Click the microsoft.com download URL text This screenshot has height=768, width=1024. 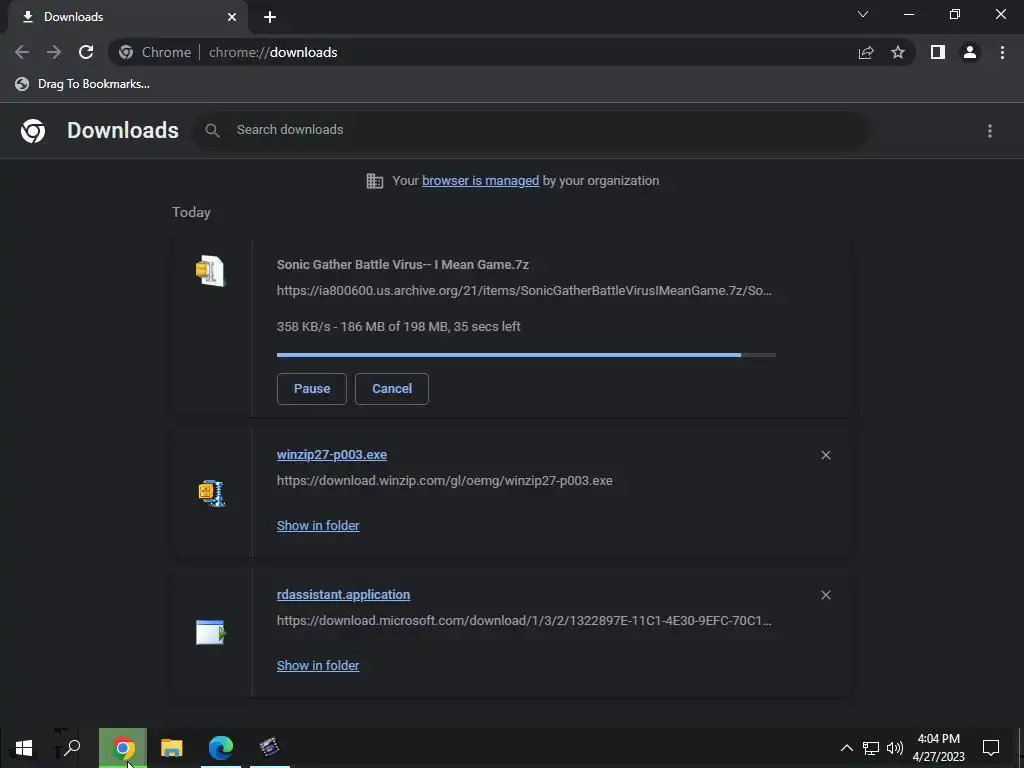point(524,620)
